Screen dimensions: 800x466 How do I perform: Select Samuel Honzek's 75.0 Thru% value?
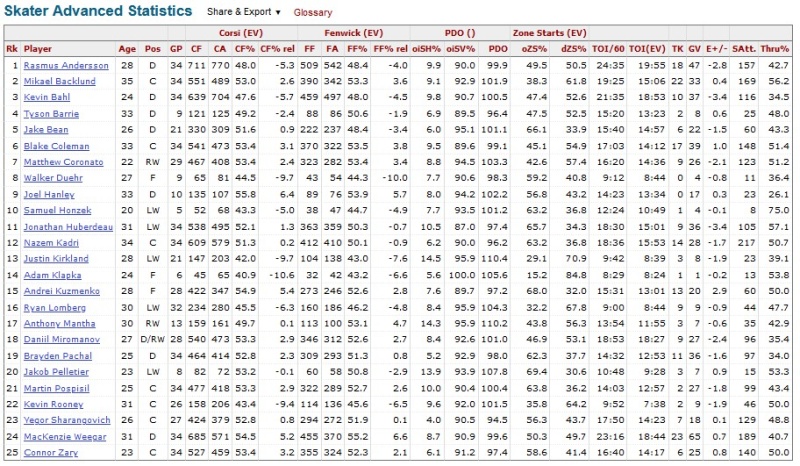coord(779,210)
